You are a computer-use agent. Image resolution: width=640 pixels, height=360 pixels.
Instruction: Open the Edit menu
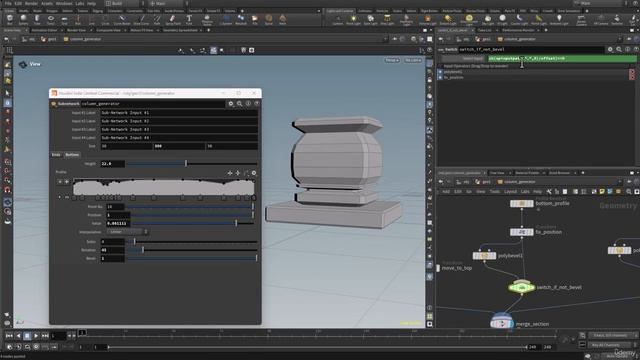click(x=18, y=3)
